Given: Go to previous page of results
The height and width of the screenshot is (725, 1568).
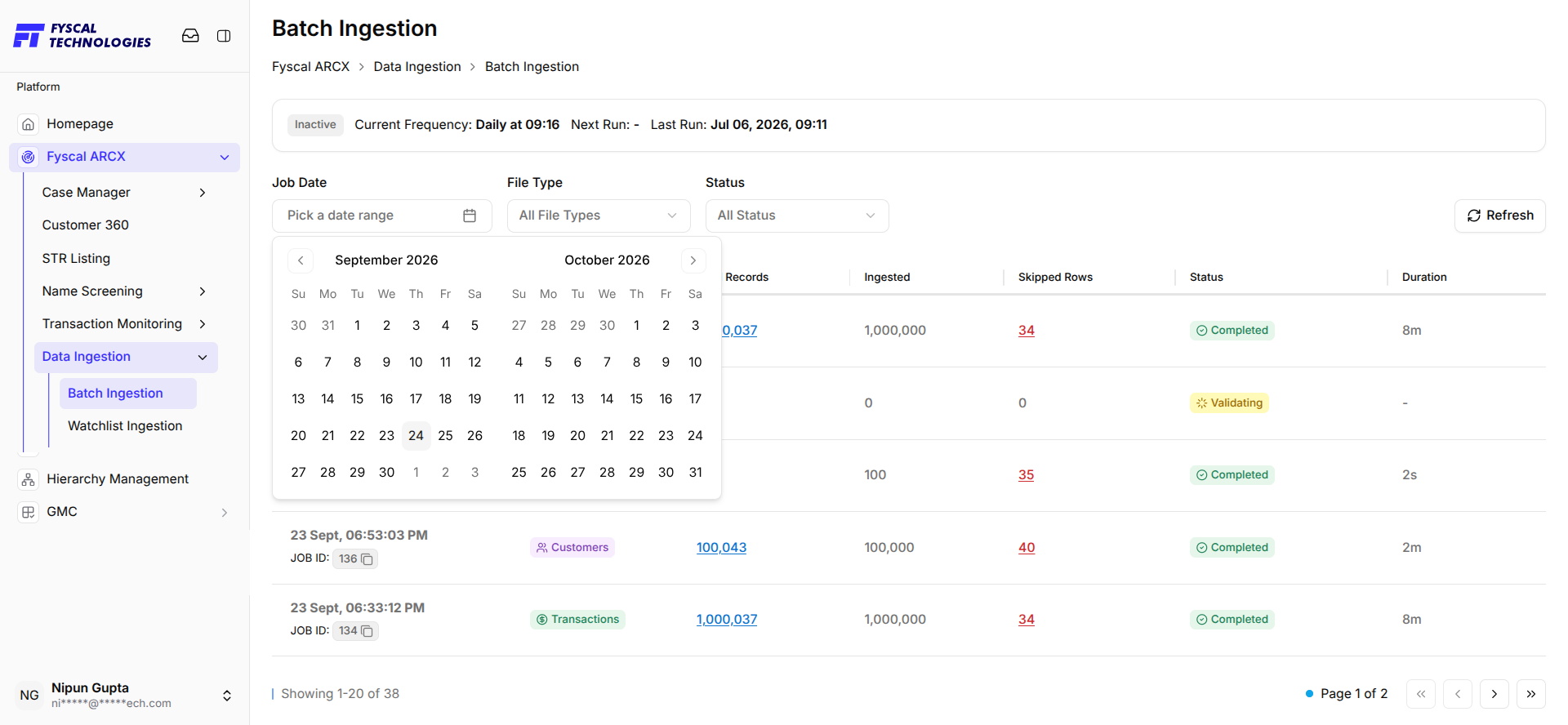Looking at the screenshot, I should pyautogui.click(x=1458, y=694).
